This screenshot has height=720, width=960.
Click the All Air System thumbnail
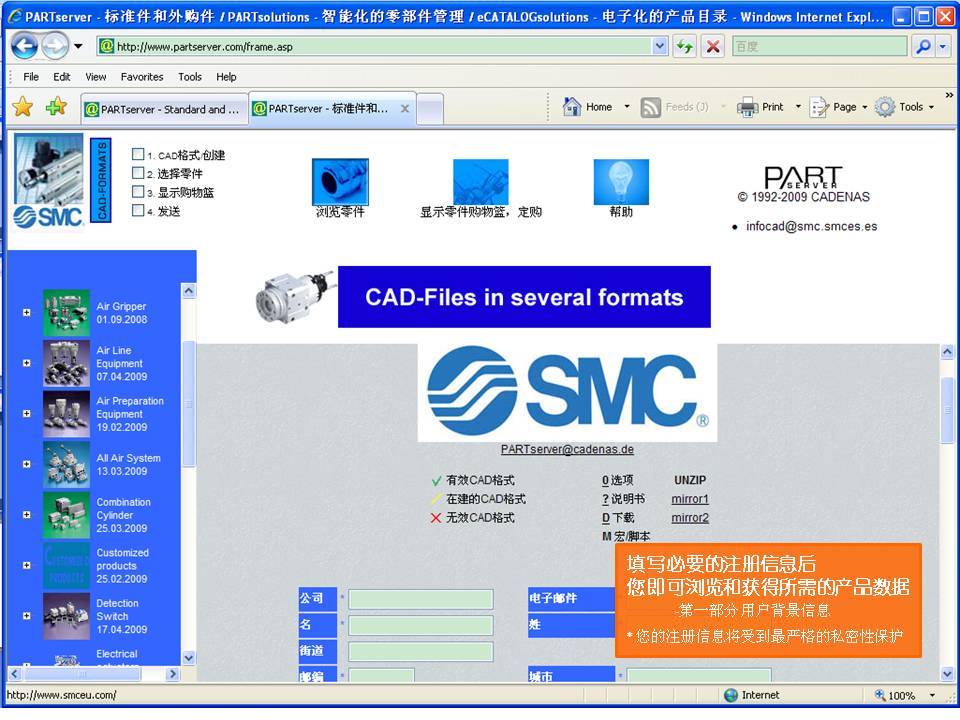pos(66,465)
